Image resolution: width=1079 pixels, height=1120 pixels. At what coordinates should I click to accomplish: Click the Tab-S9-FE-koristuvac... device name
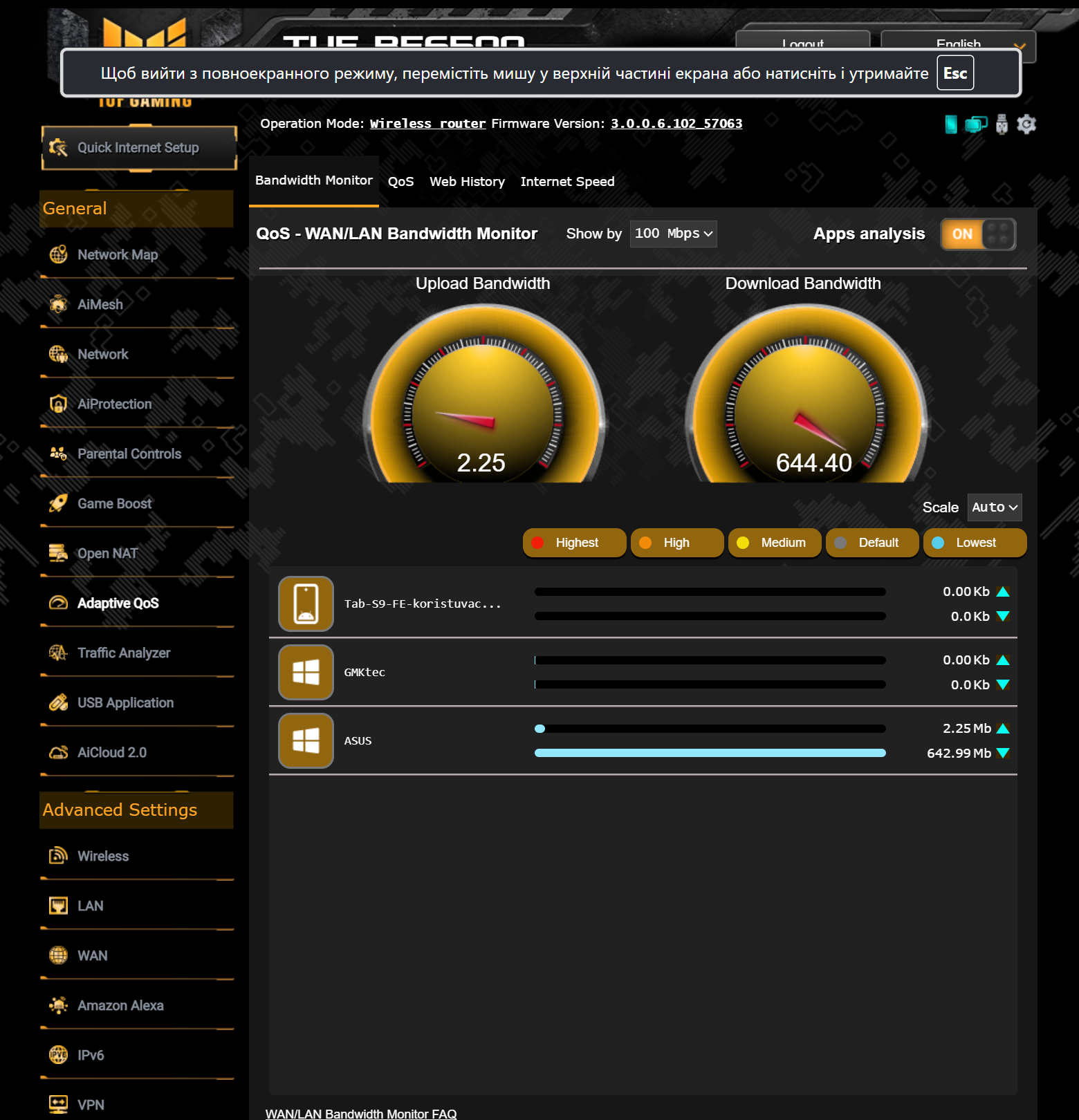pos(423,604)
